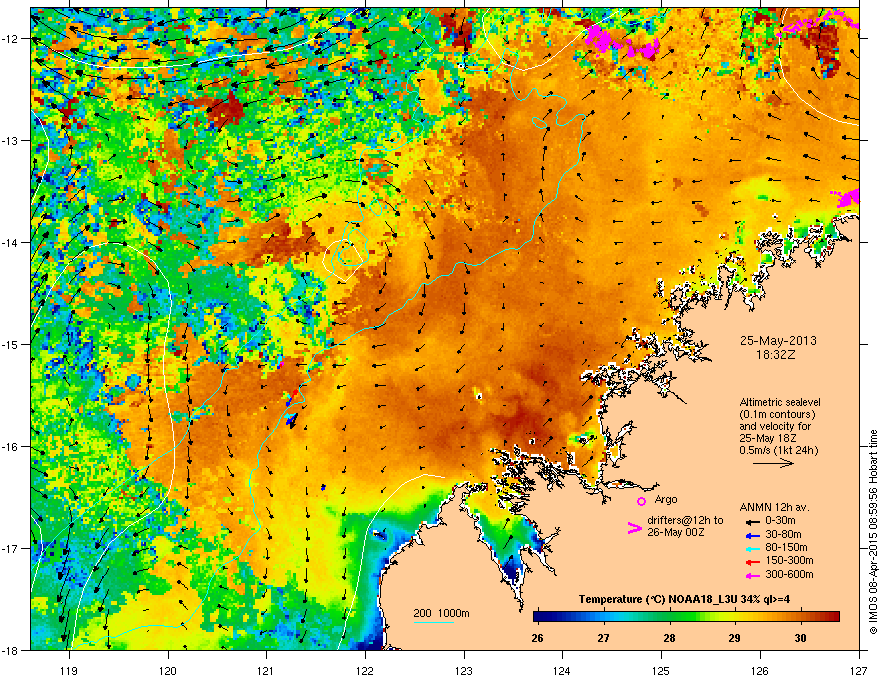Click the longitude axis label 120
The width and height of the screenshot is (880, 680).
tap(168, 670)
